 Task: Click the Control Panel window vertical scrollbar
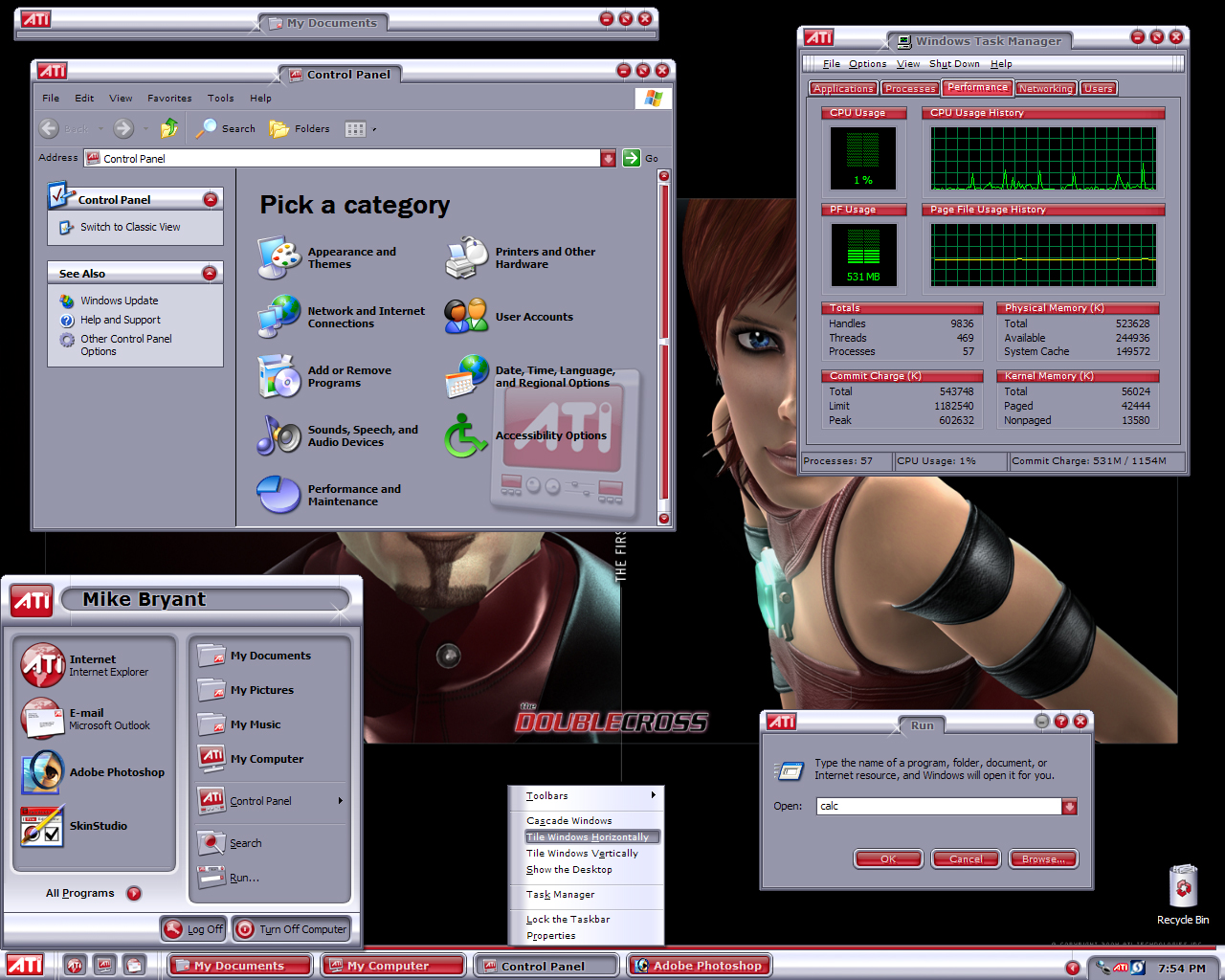coord(664,348)
